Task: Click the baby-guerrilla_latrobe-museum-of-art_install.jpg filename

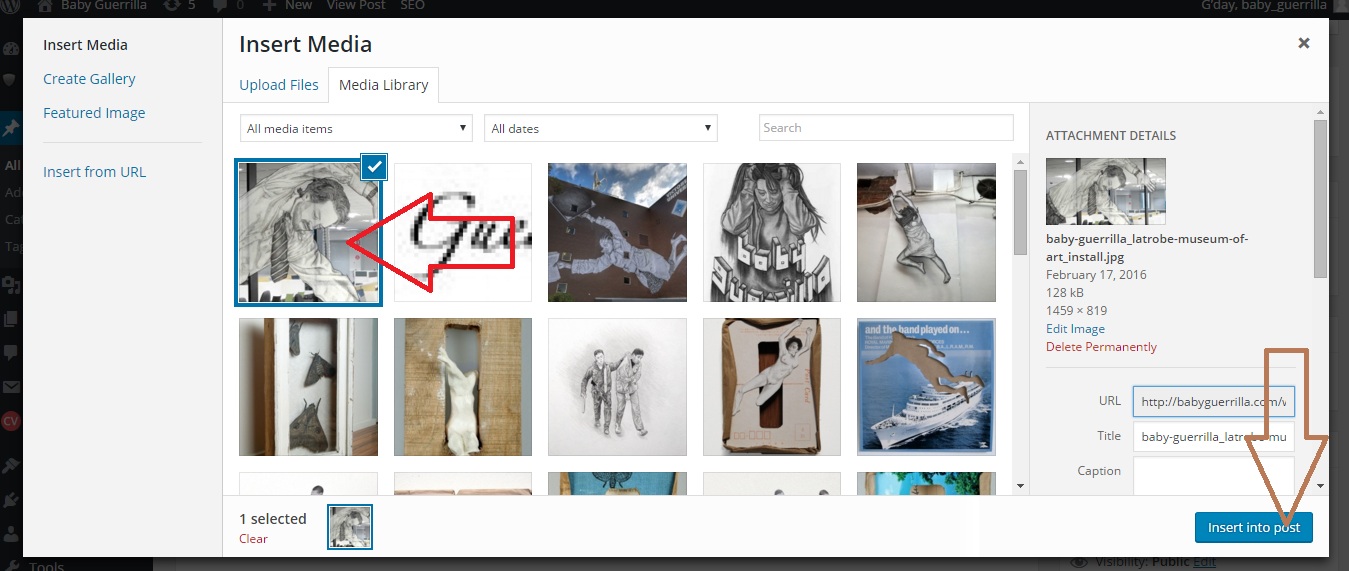Action: 1147,248
